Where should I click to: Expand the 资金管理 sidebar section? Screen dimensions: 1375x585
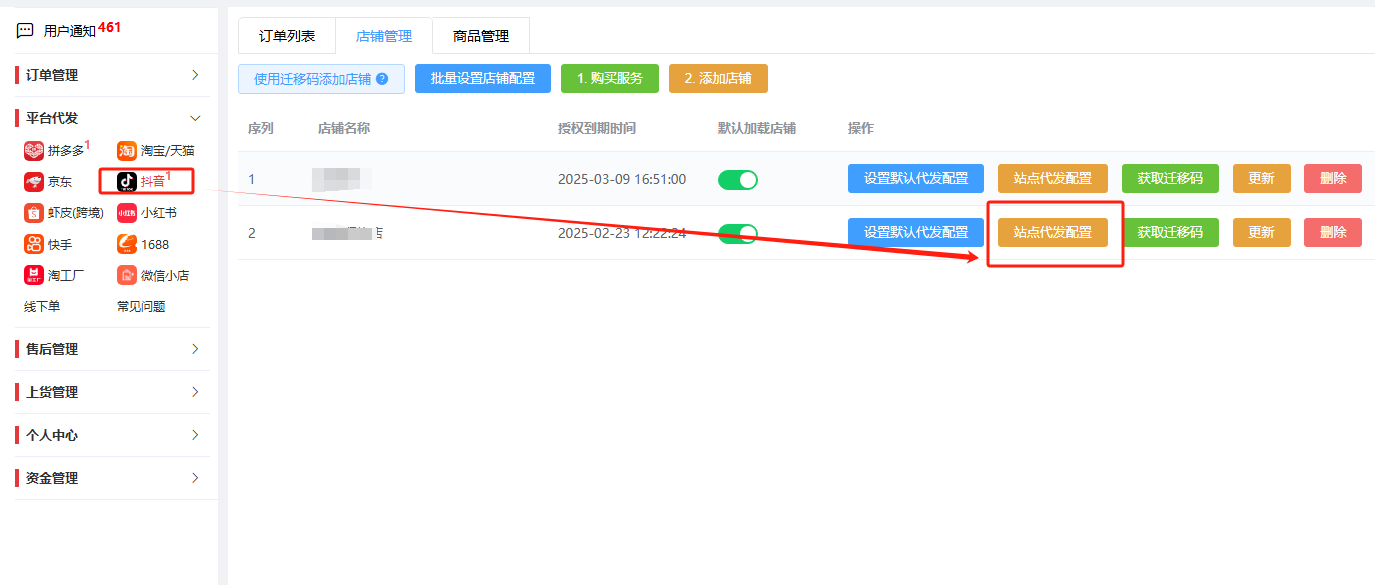109,478
